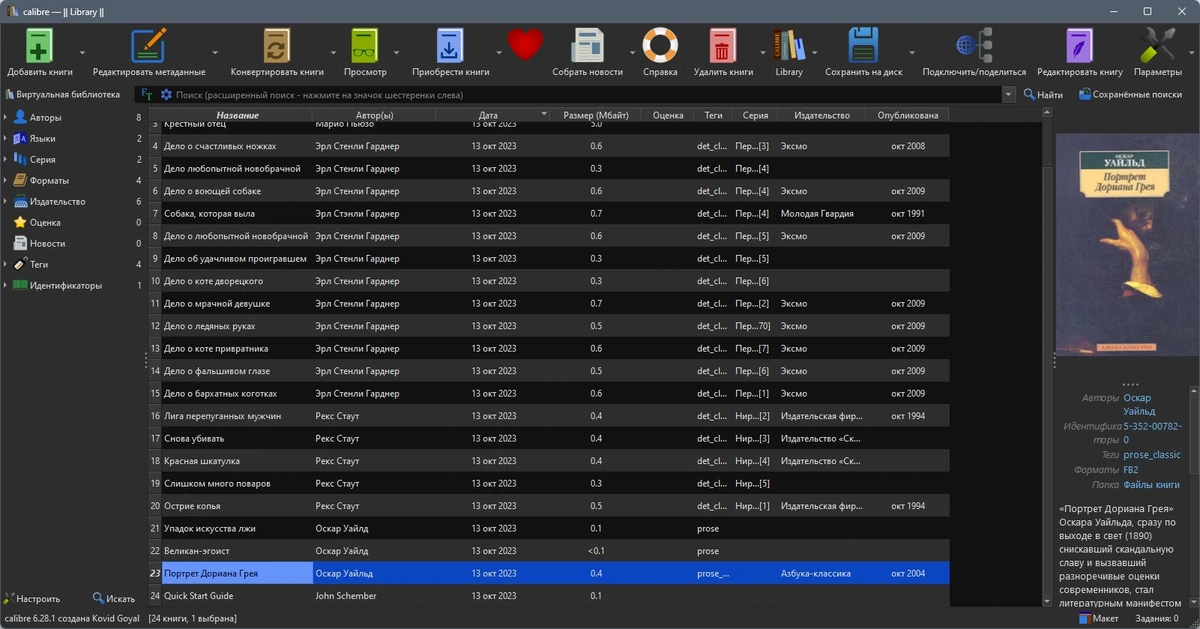Click the Удалить книги trash icon
The height and width of the screenshot is (629, 1200).
pyautogui.click(x=723, y=47)
